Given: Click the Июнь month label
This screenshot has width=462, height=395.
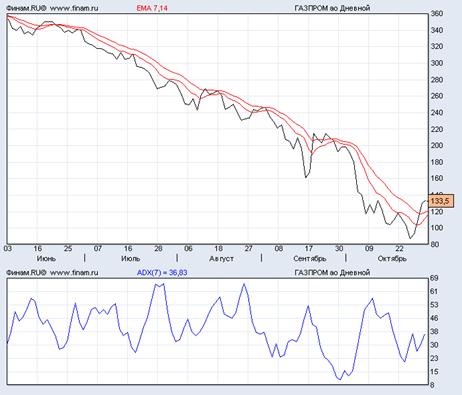Looking at the screenshot, I should pyautogui.click(x=46, y=259).
